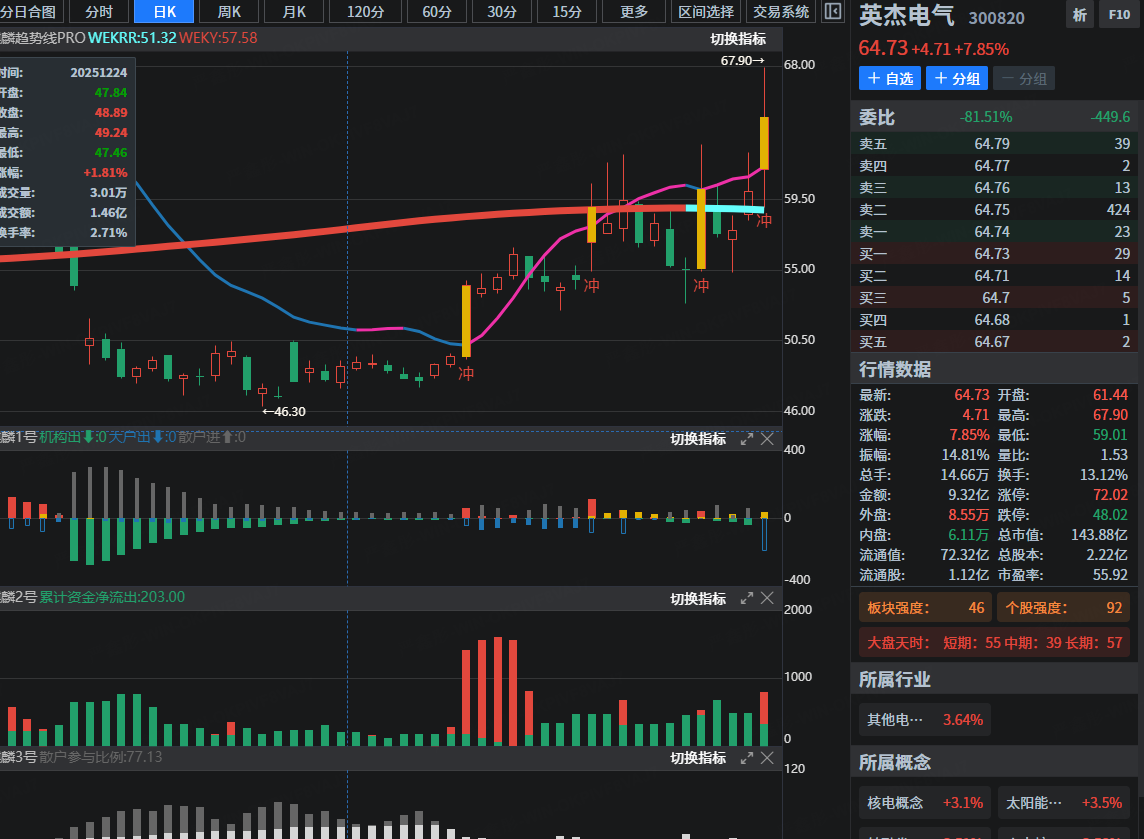This screenshot has height=839, width=1144.
Task: Open the F10 company info page
Action: coord(1117,15)
